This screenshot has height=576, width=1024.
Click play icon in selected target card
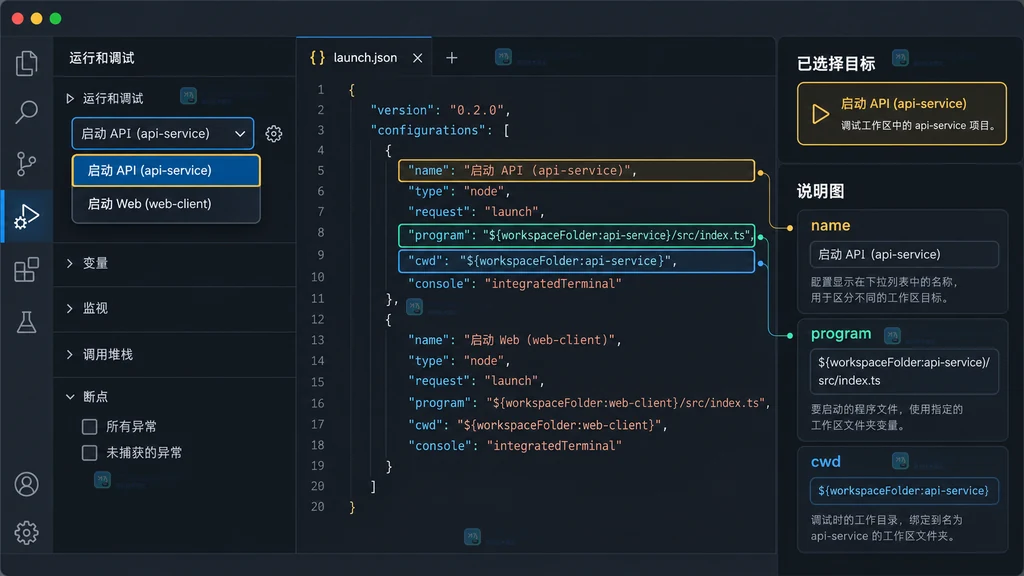pos(820,114)
